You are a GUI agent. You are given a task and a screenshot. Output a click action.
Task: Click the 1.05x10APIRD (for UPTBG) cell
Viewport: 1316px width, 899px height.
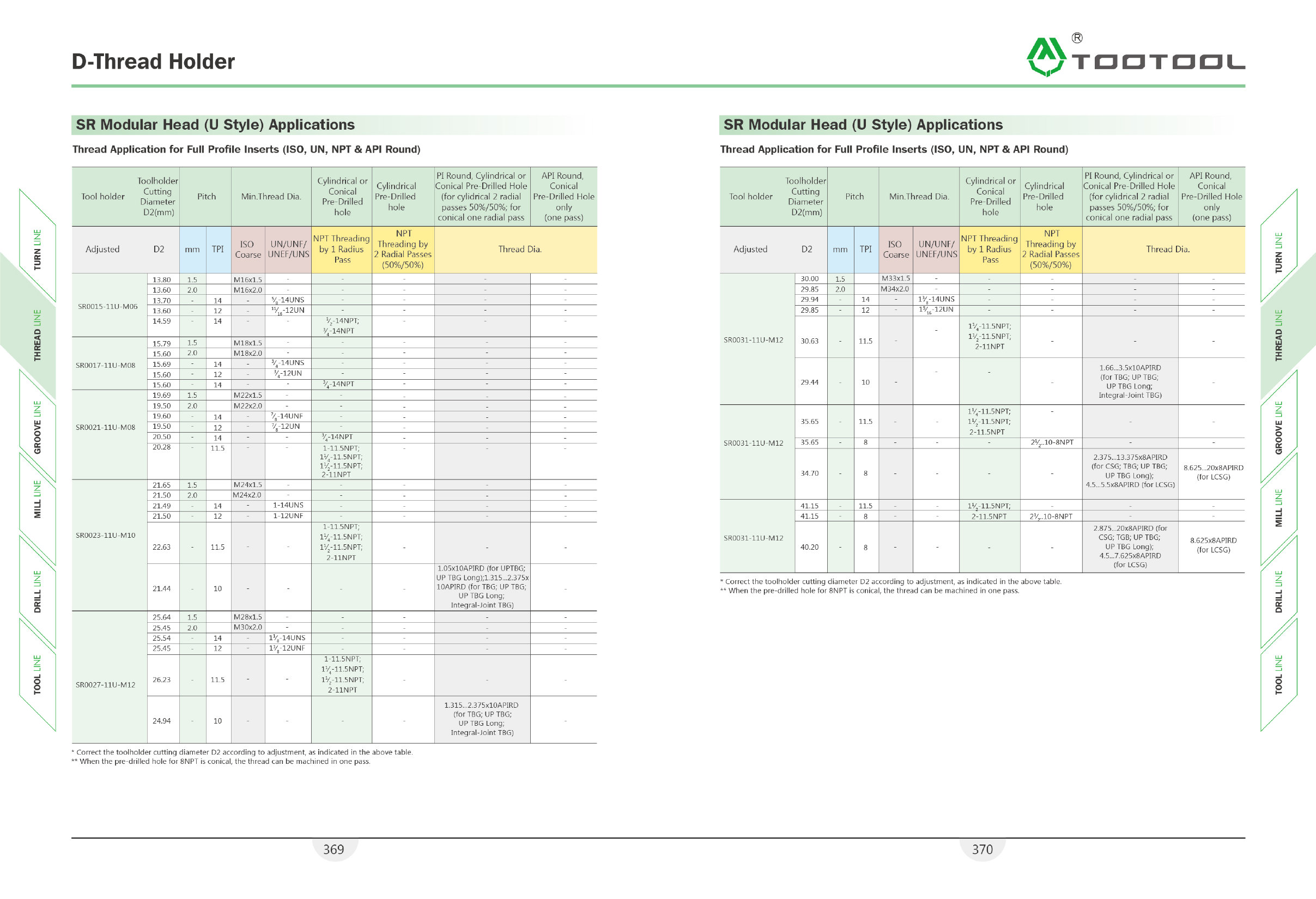(x=482, y=586)
